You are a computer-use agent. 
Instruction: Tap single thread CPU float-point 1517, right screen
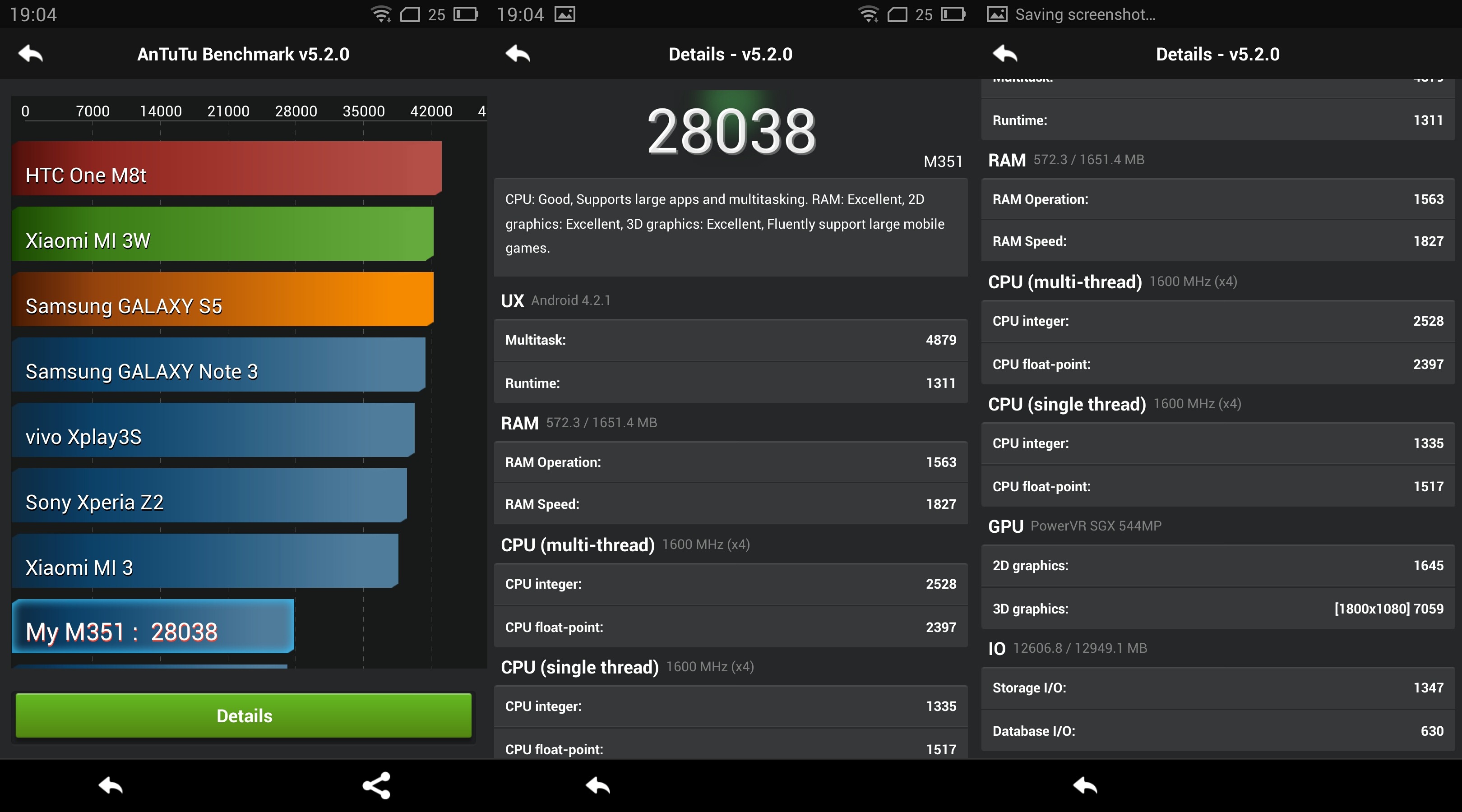click(1218, 486)
